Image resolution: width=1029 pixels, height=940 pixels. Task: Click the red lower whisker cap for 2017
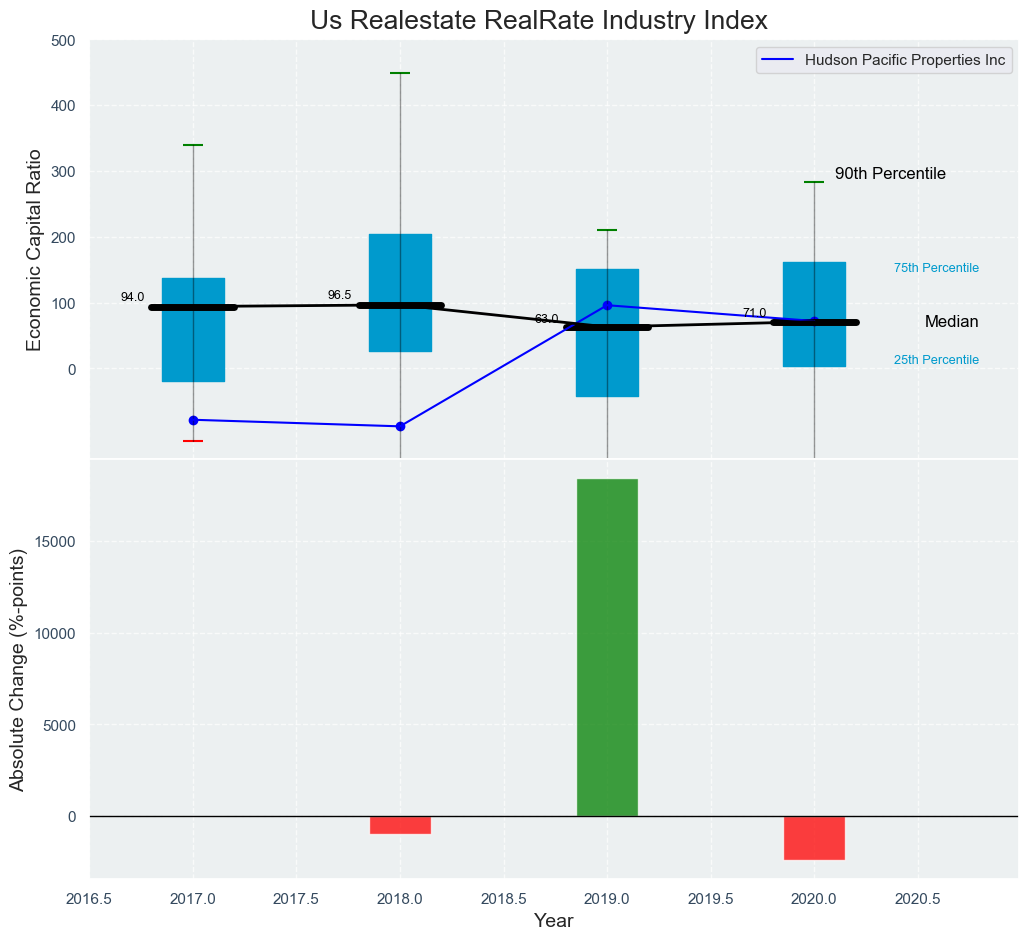[193, 441]
